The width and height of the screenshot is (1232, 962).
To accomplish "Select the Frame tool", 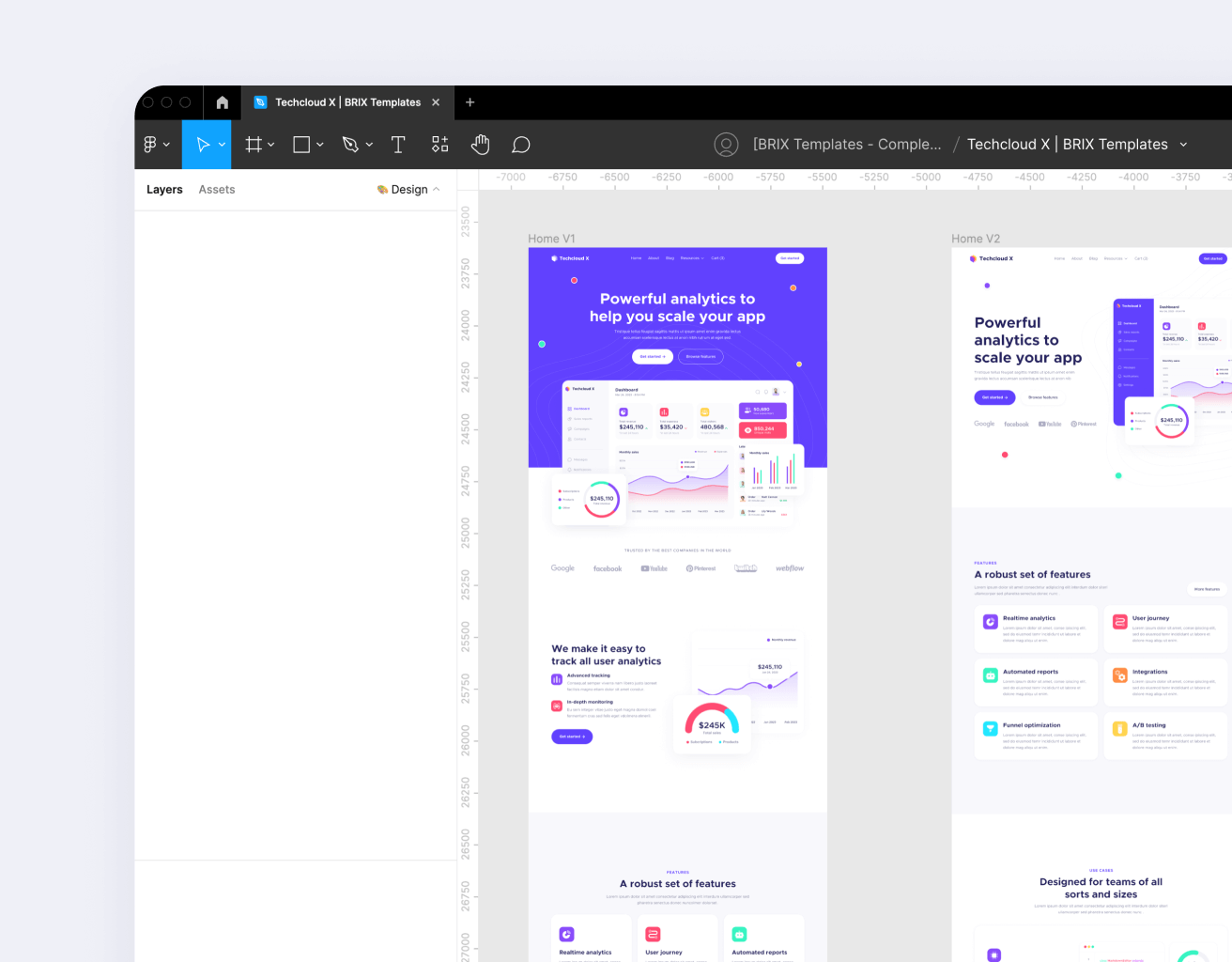I will pos(254,144).
